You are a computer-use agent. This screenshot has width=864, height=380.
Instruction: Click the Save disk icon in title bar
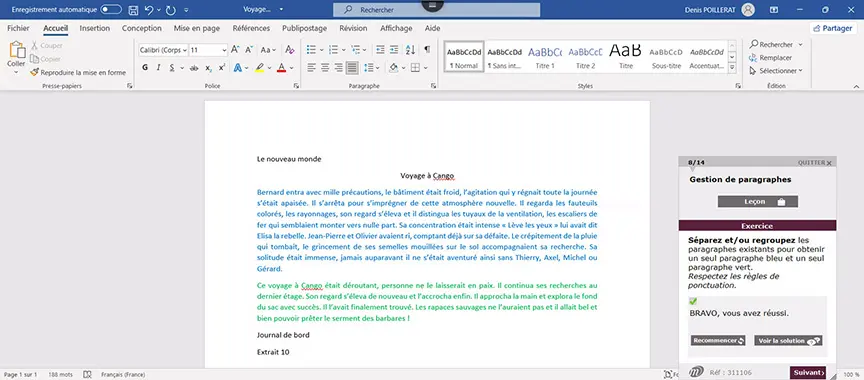point(133,10)
